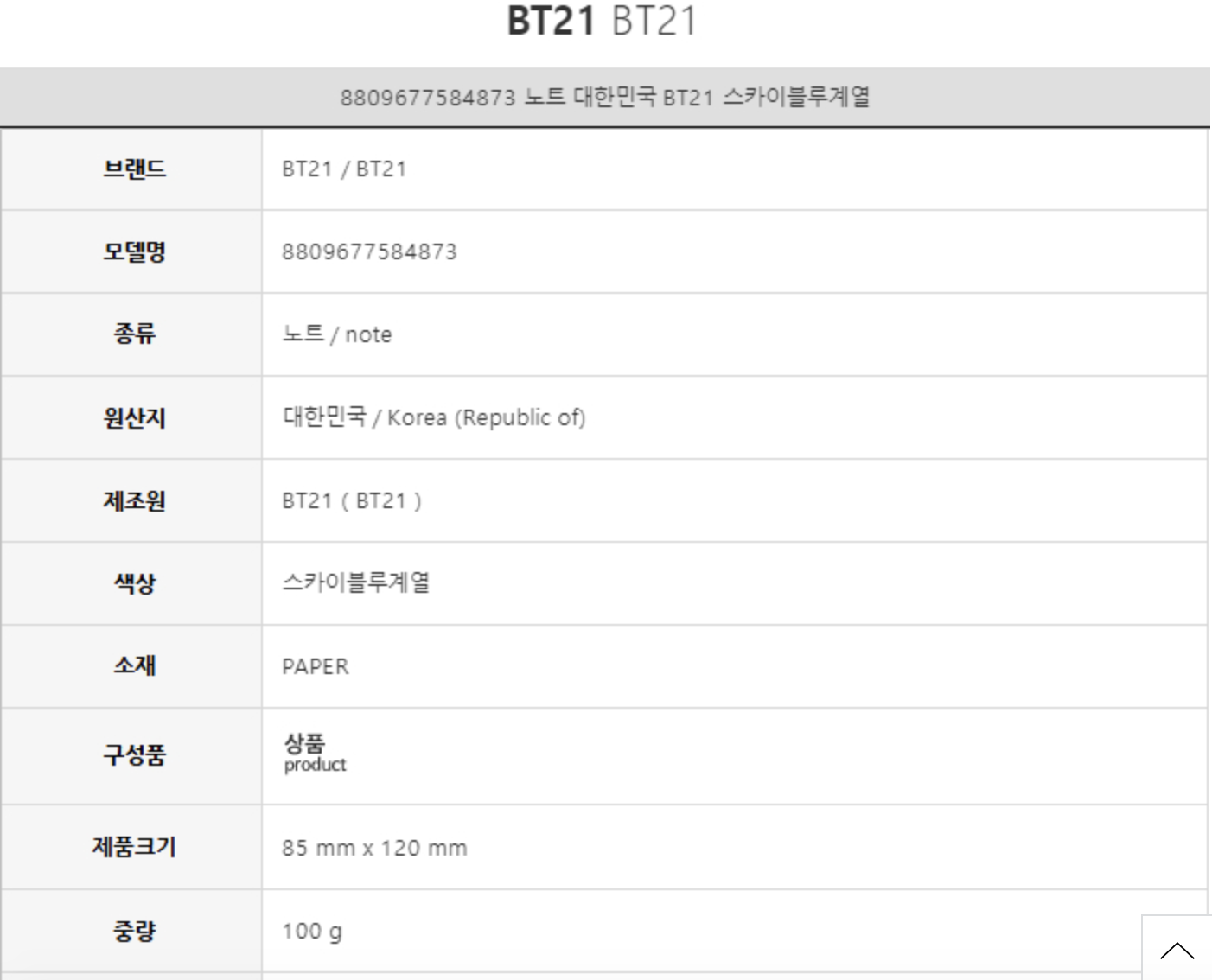
Task: Click the 색상 row label
Action: pyautogui.click(x=134, y=583)
